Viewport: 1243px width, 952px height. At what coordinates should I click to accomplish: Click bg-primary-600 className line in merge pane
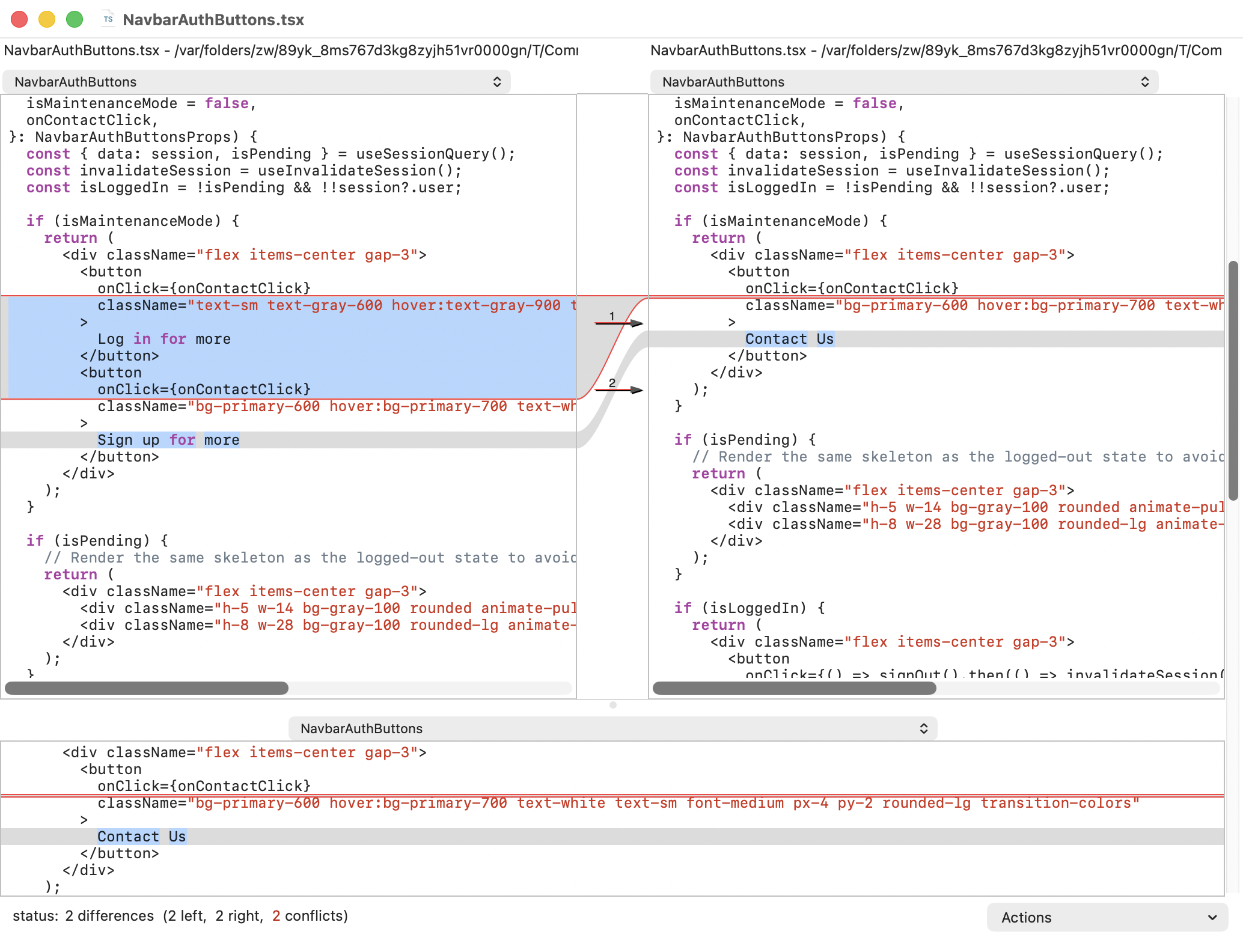618,803
